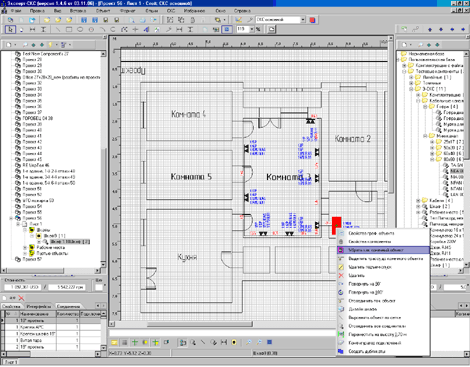Click the first blue diamond icon in right panel toolbar
The image size is (470, 367).
click(x=430, y=30)
